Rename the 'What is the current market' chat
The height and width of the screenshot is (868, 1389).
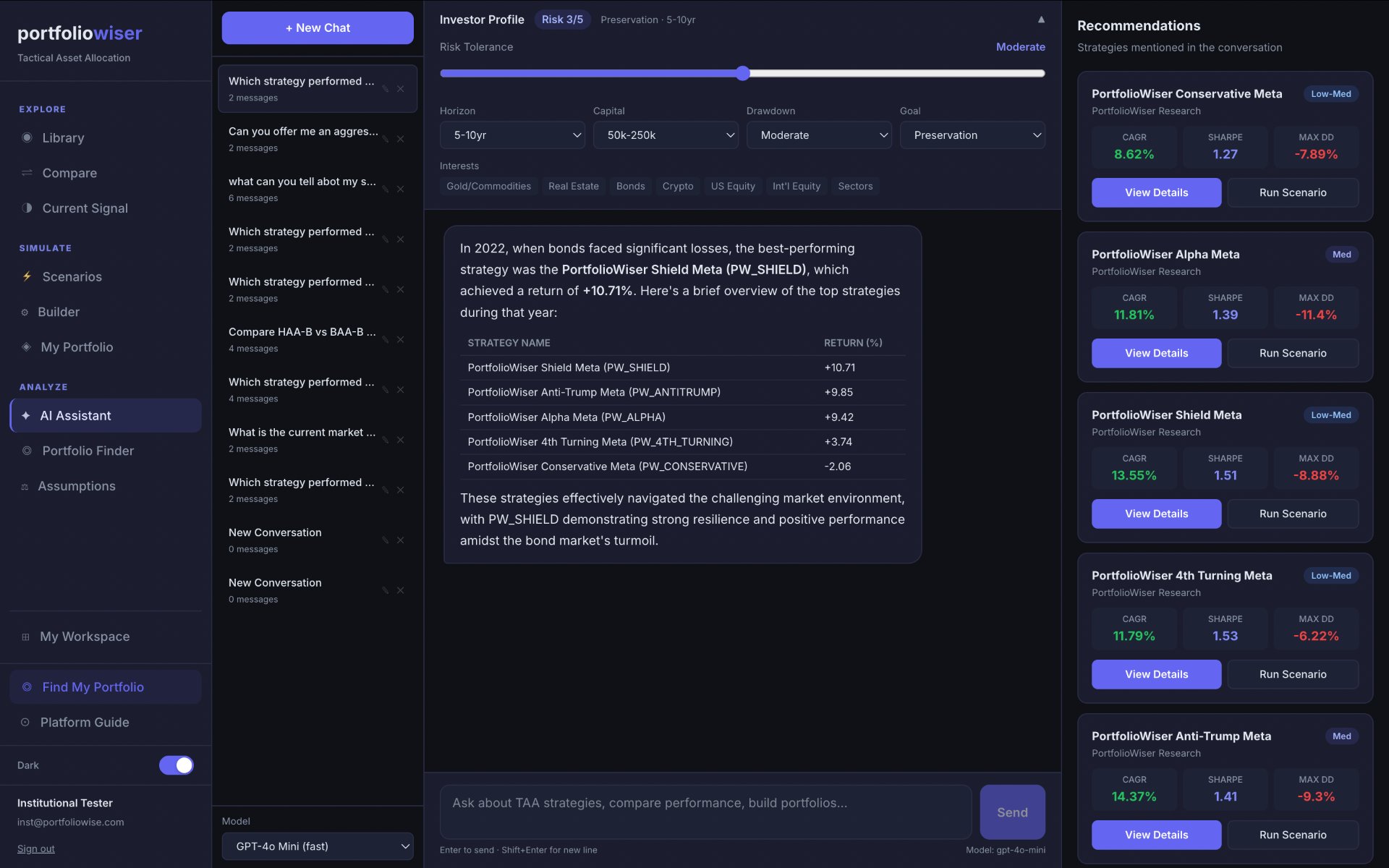[x=386, y=440]
